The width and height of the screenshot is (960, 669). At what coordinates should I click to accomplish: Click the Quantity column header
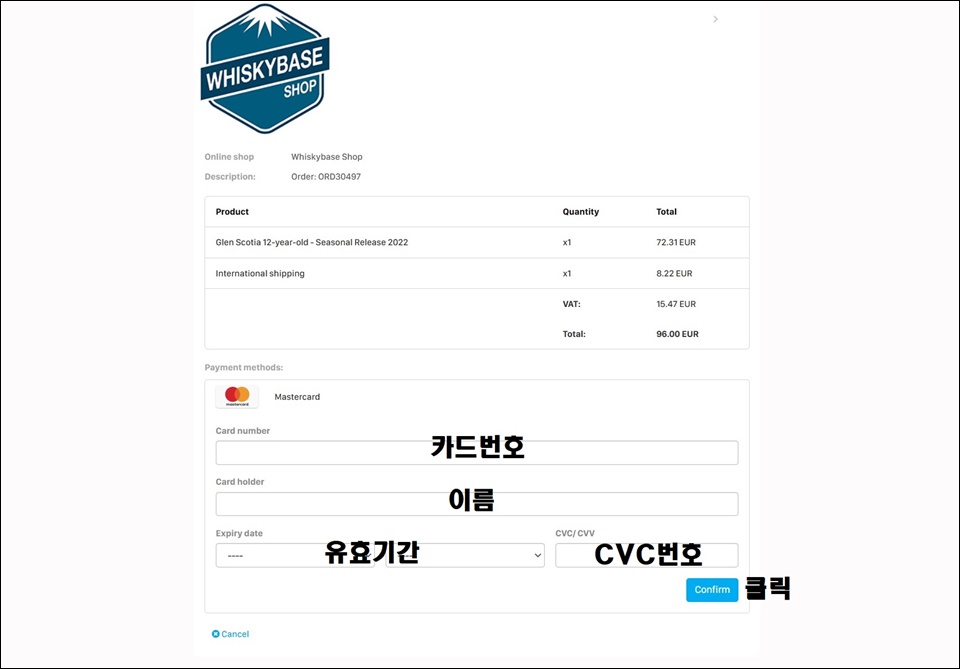581,212
